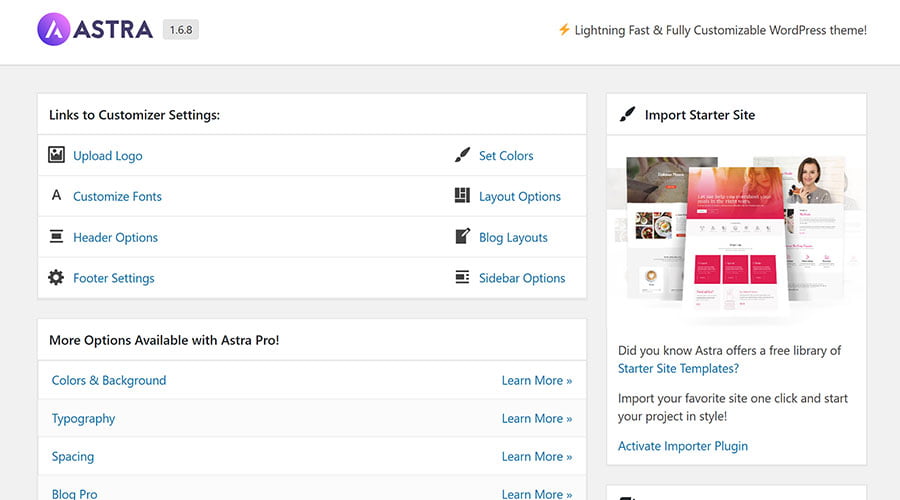Click the Upload Logo image icon
The image size is (900, 500).
tap(56, 154)
